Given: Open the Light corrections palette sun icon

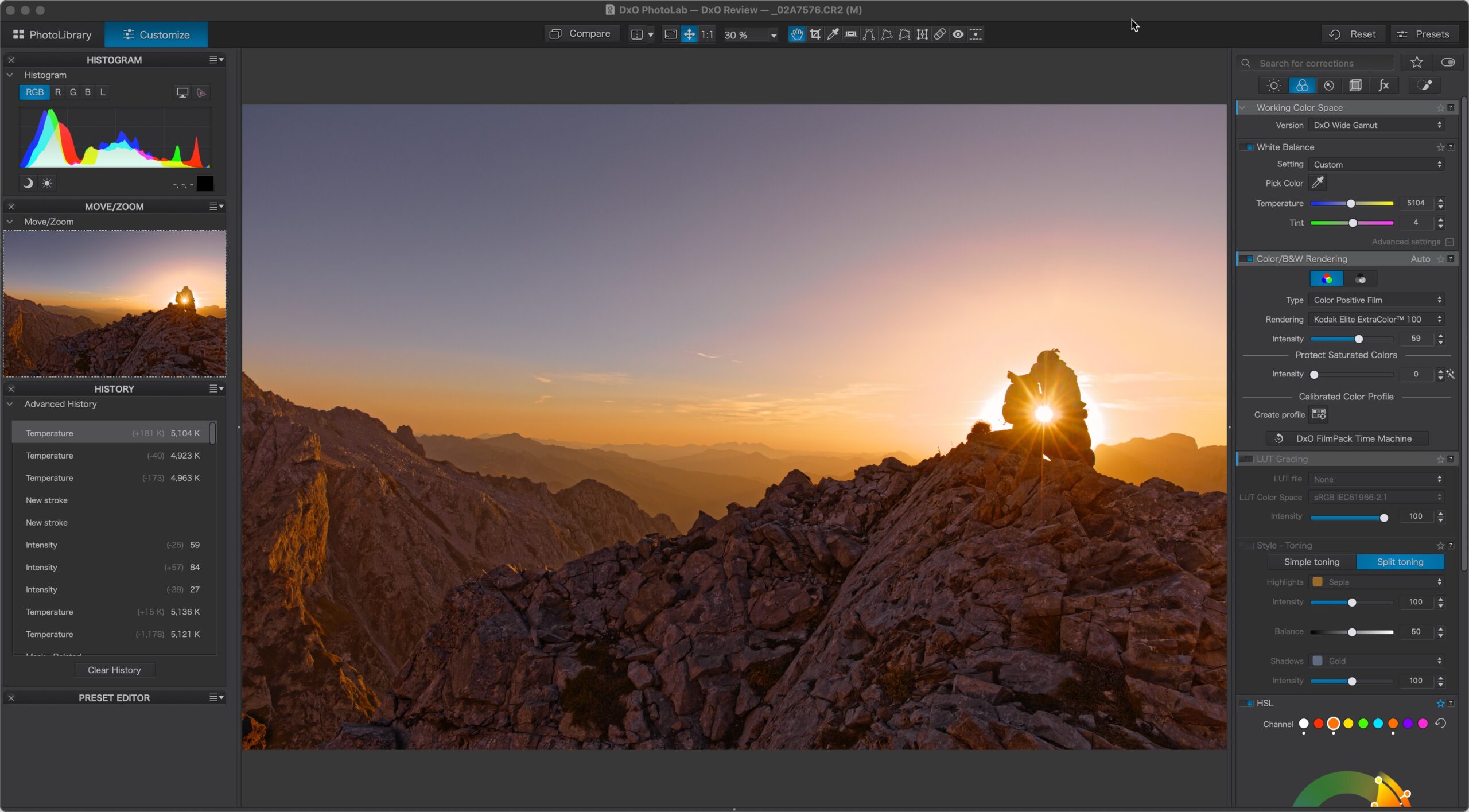Looking at the screenshot, I should tap(1273, 86).
